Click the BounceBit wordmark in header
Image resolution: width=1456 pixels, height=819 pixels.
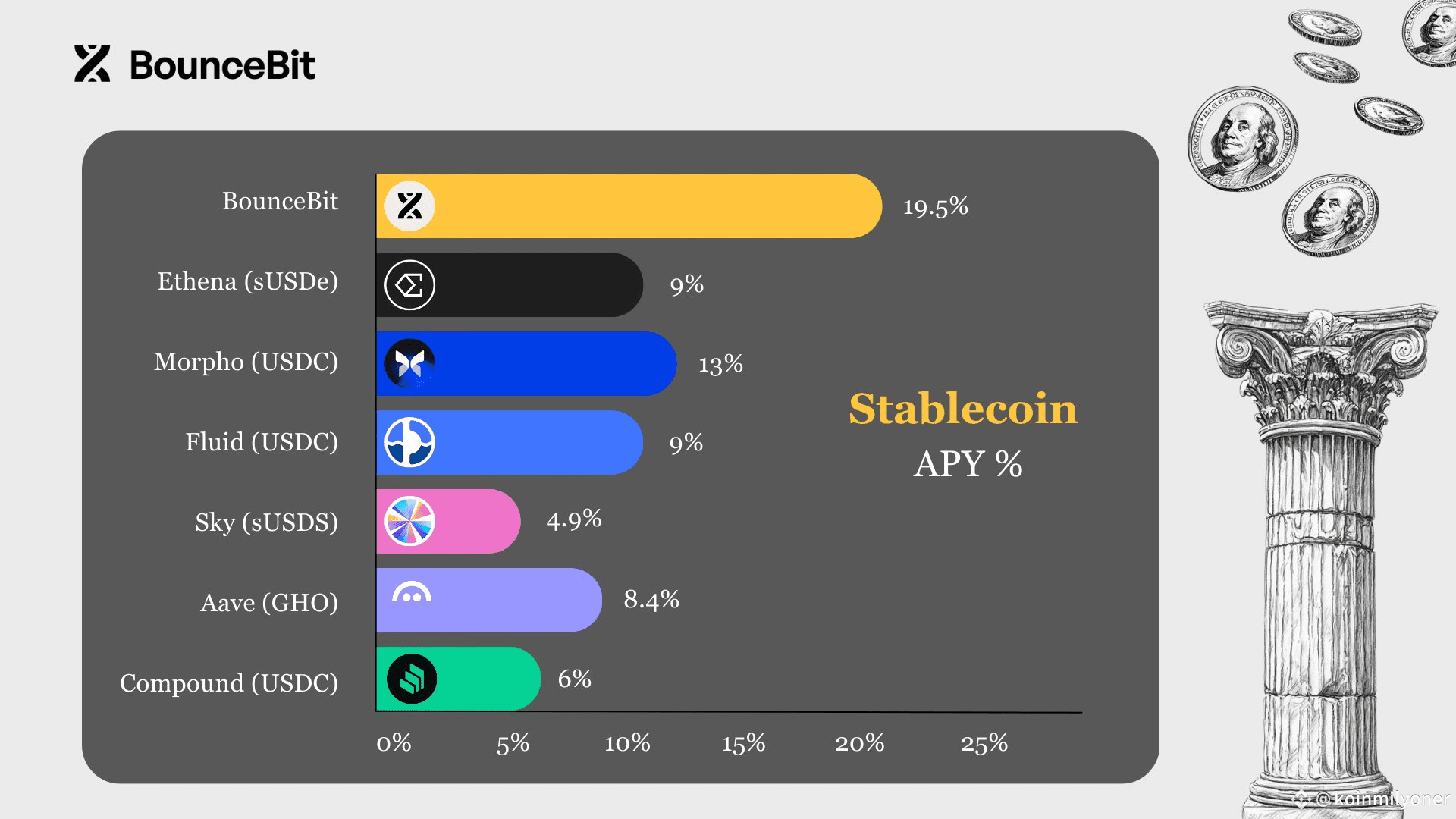222,65
